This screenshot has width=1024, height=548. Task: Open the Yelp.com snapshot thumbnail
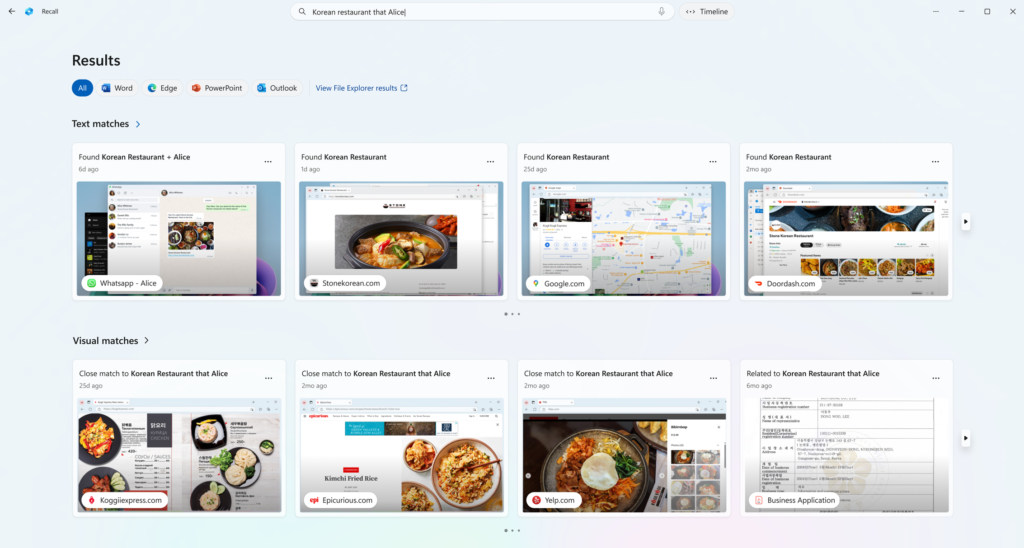point(625,455)
